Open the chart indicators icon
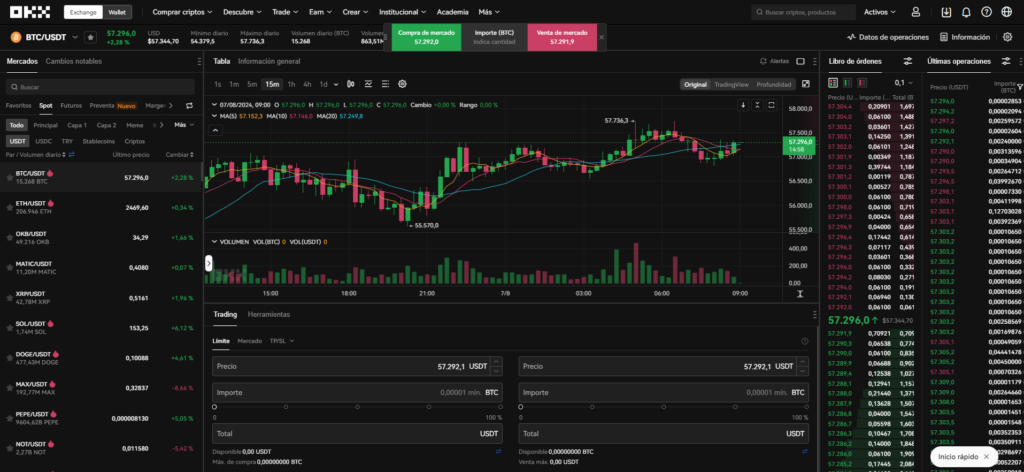The height and width of the screenshot is (472, 1024). click(x=368, y=84)
